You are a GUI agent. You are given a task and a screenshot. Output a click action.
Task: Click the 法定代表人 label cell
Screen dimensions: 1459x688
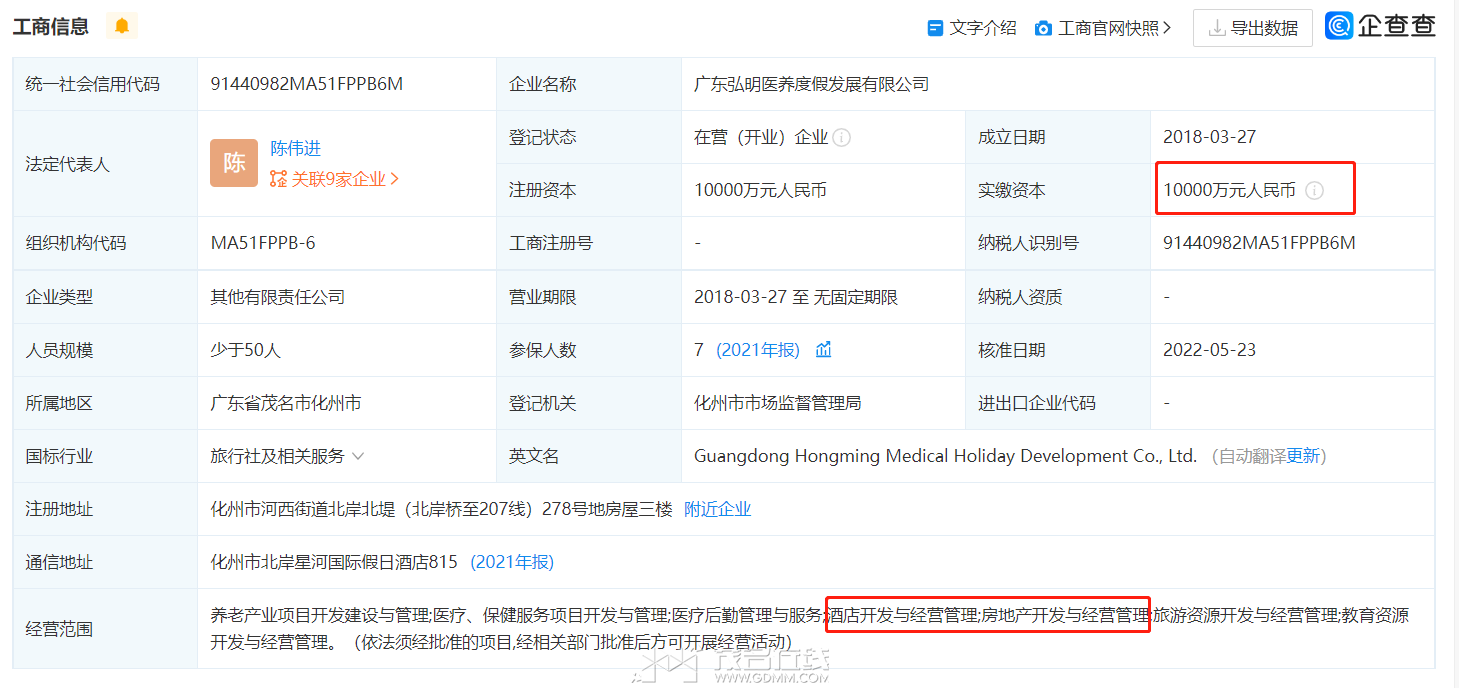[105, 164]
